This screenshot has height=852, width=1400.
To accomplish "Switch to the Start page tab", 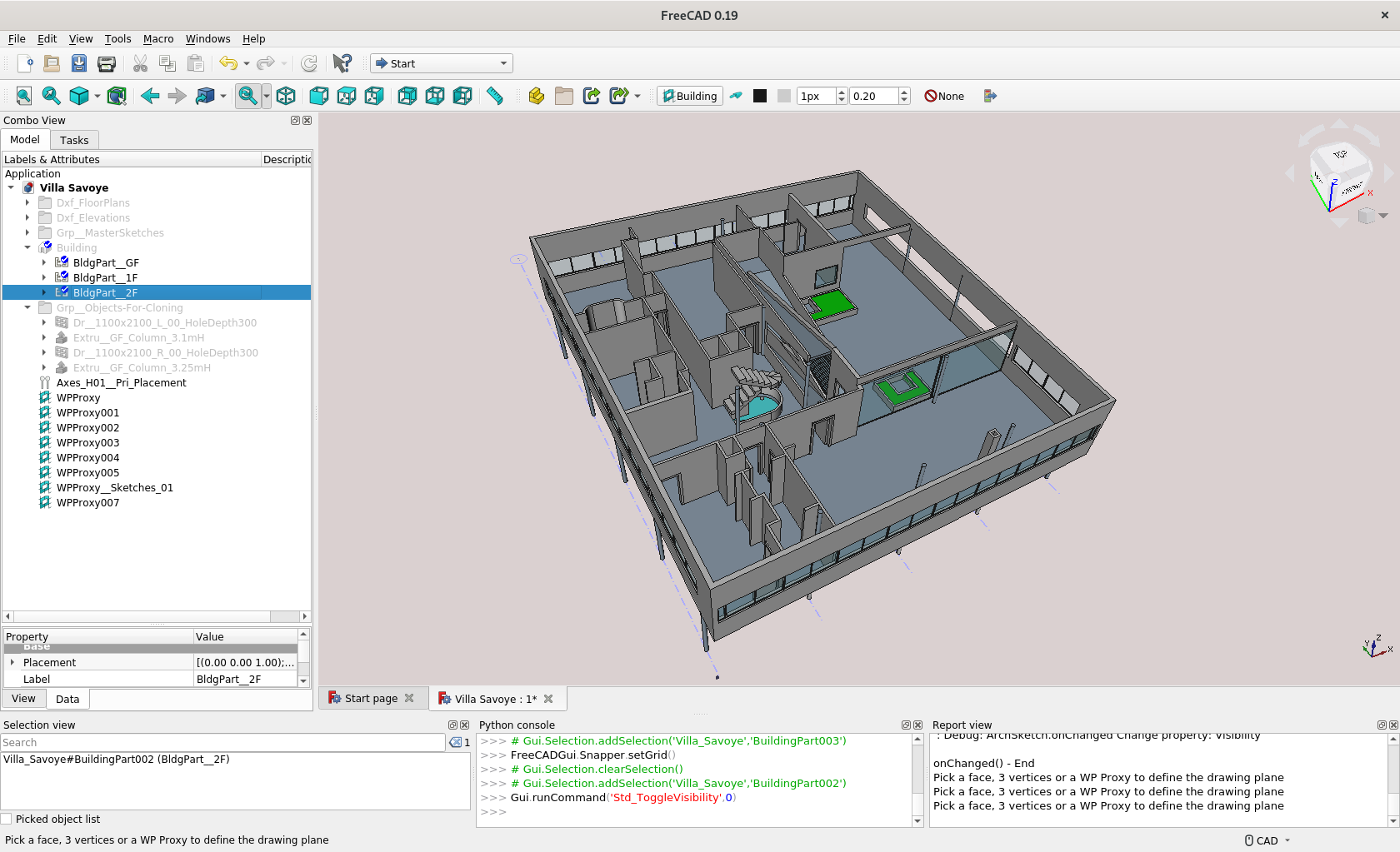I will tap(371, 699).
